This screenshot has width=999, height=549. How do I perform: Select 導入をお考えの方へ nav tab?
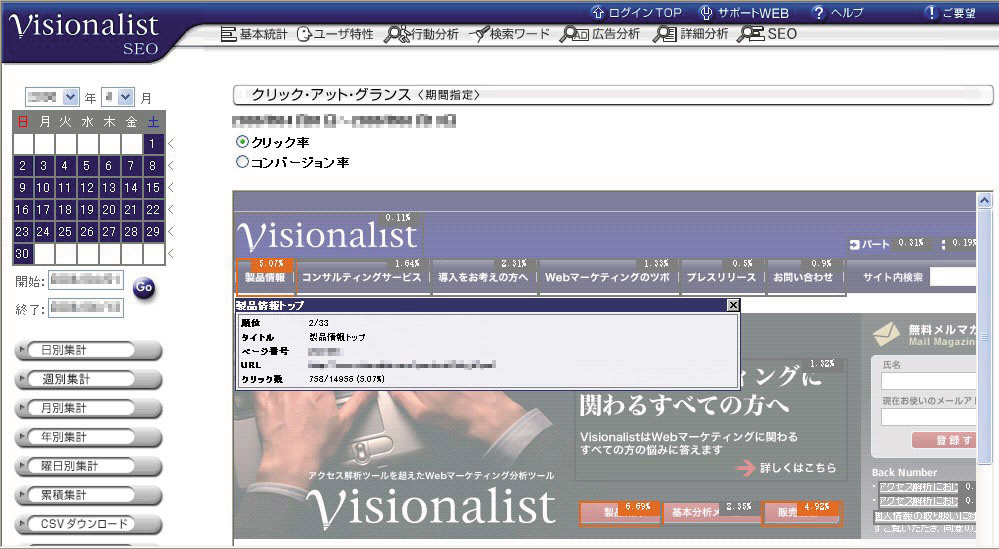click(x=483, y=277)
